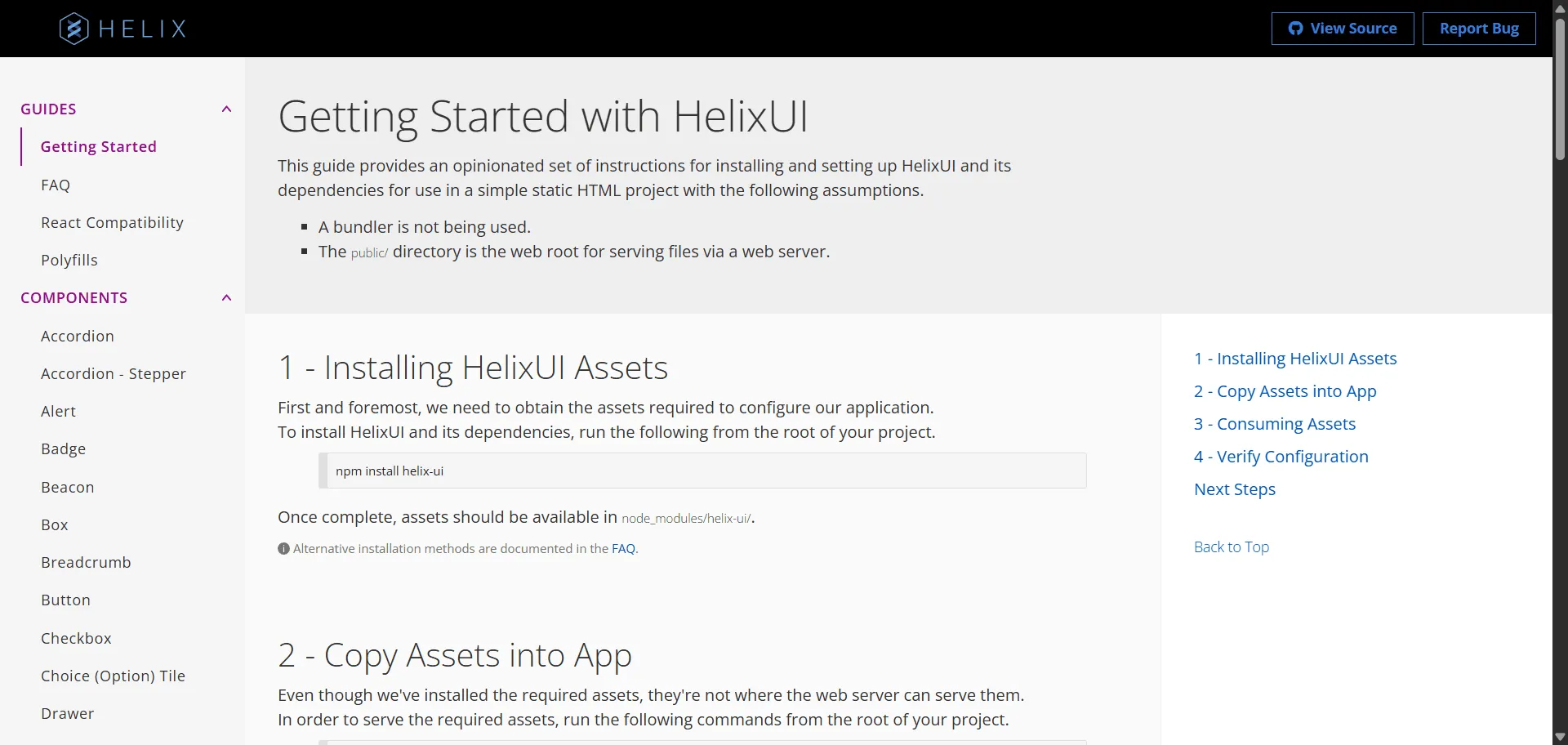
Task: Select React Compatibility in sidebar
Action: click(x=112, y=223)
